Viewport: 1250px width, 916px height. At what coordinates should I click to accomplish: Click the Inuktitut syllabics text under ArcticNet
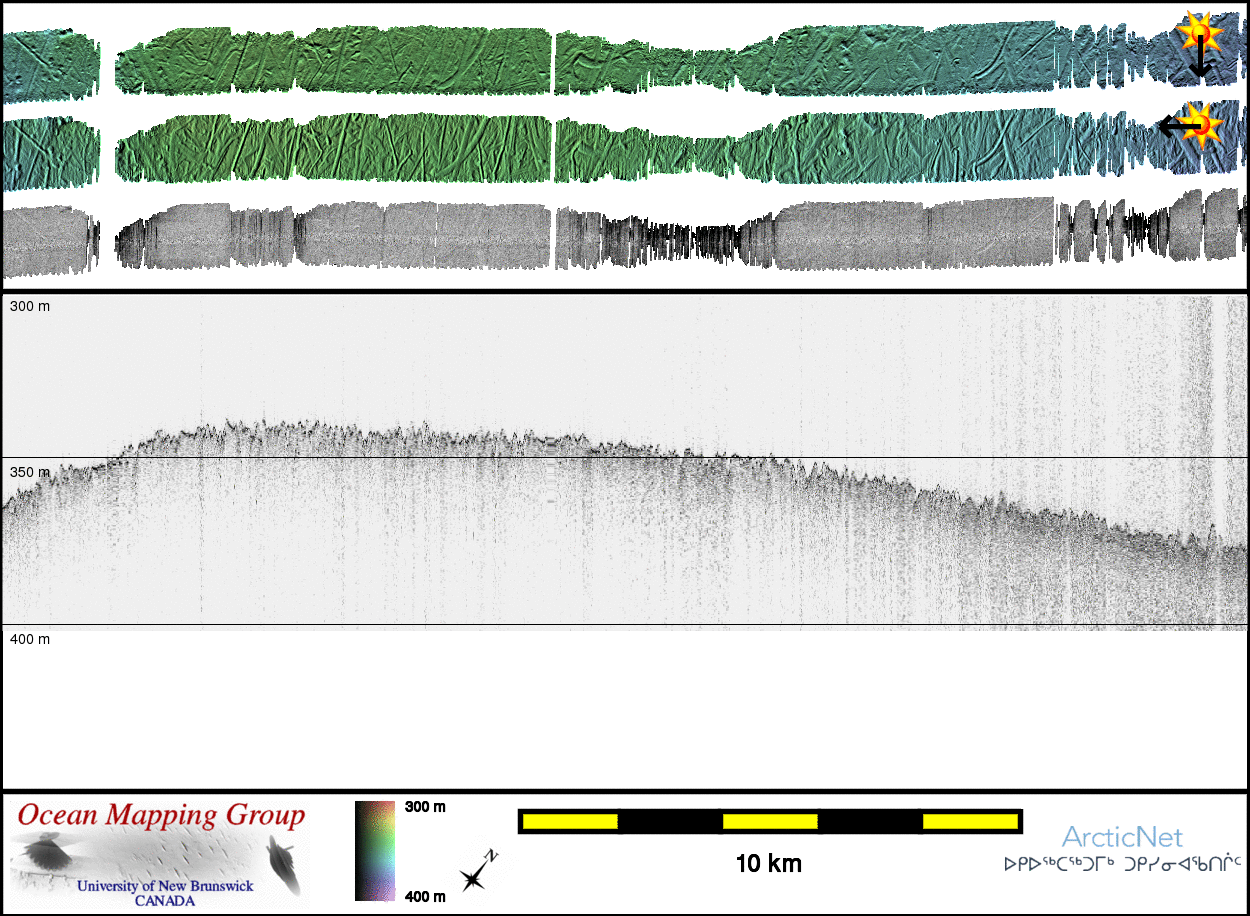coord(1122,863)
